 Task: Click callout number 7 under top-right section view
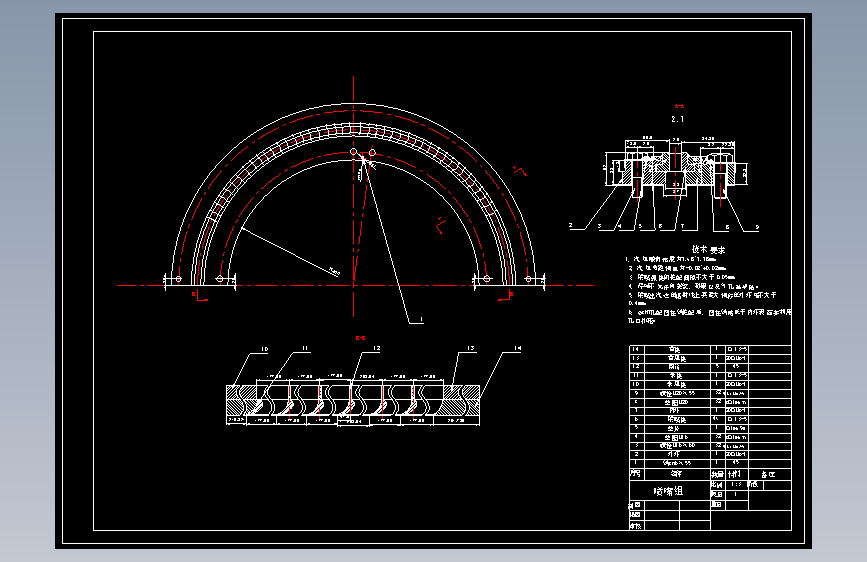682,226
